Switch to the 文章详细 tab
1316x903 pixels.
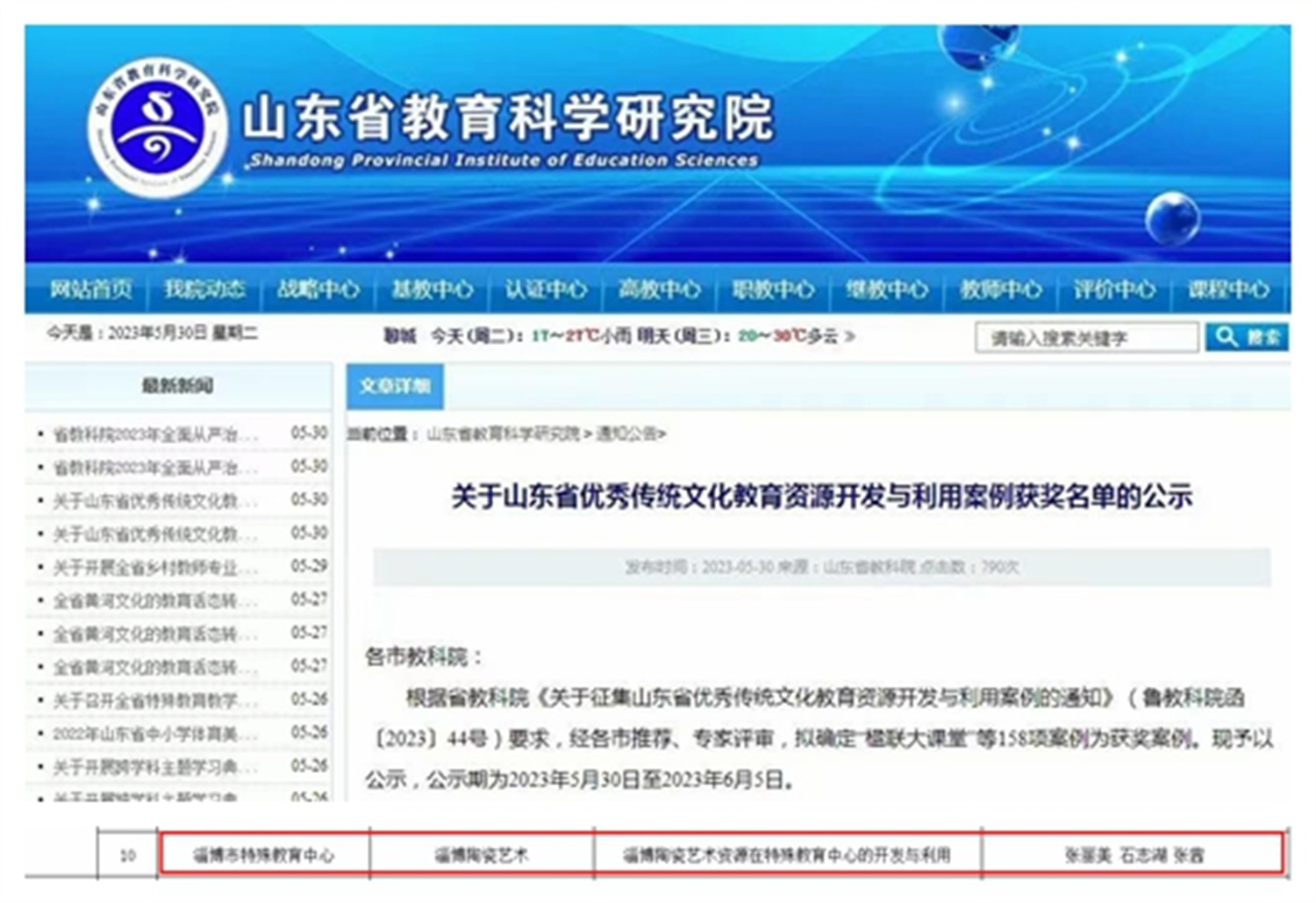pyautogui.click(x=395, y=386)
